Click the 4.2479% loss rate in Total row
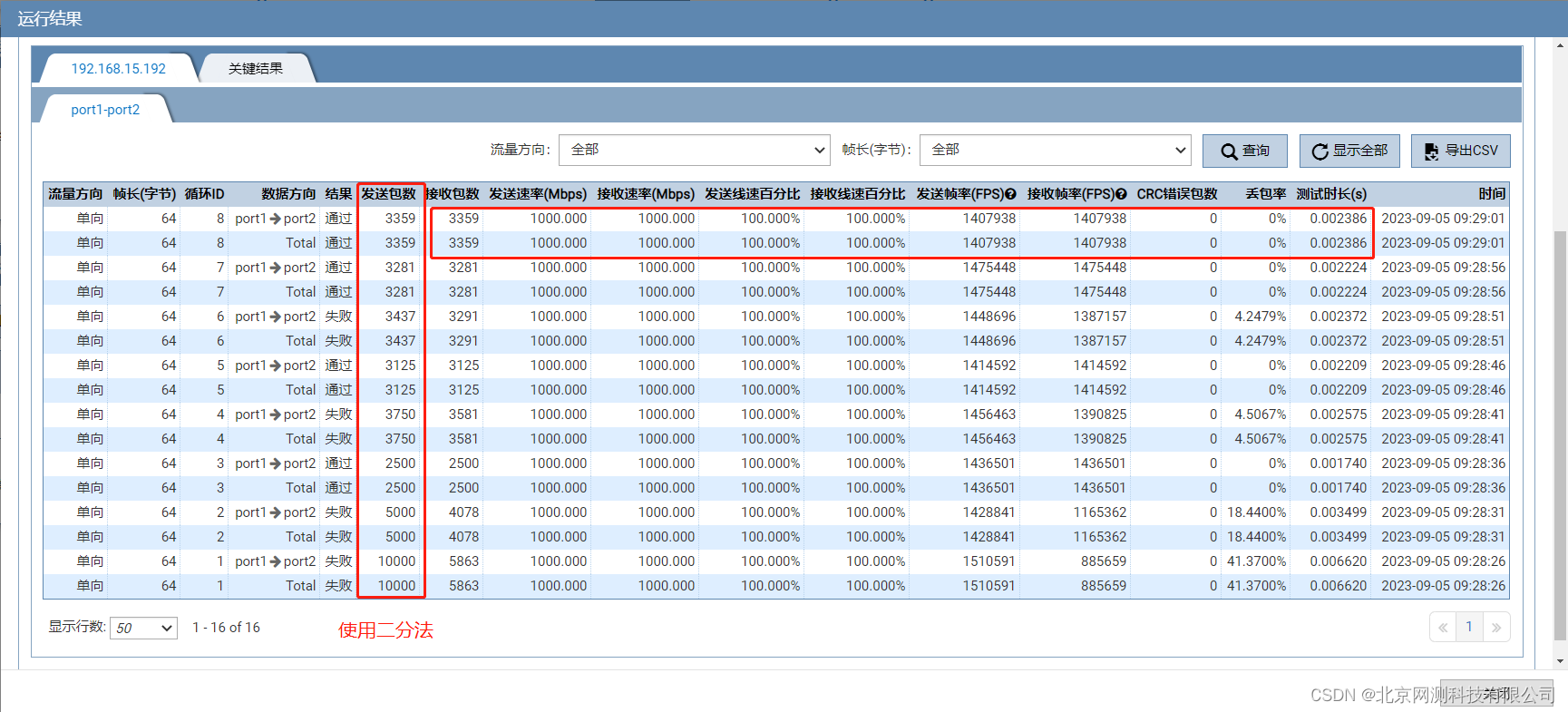 pyautogui.click(x=1260, y=341)
